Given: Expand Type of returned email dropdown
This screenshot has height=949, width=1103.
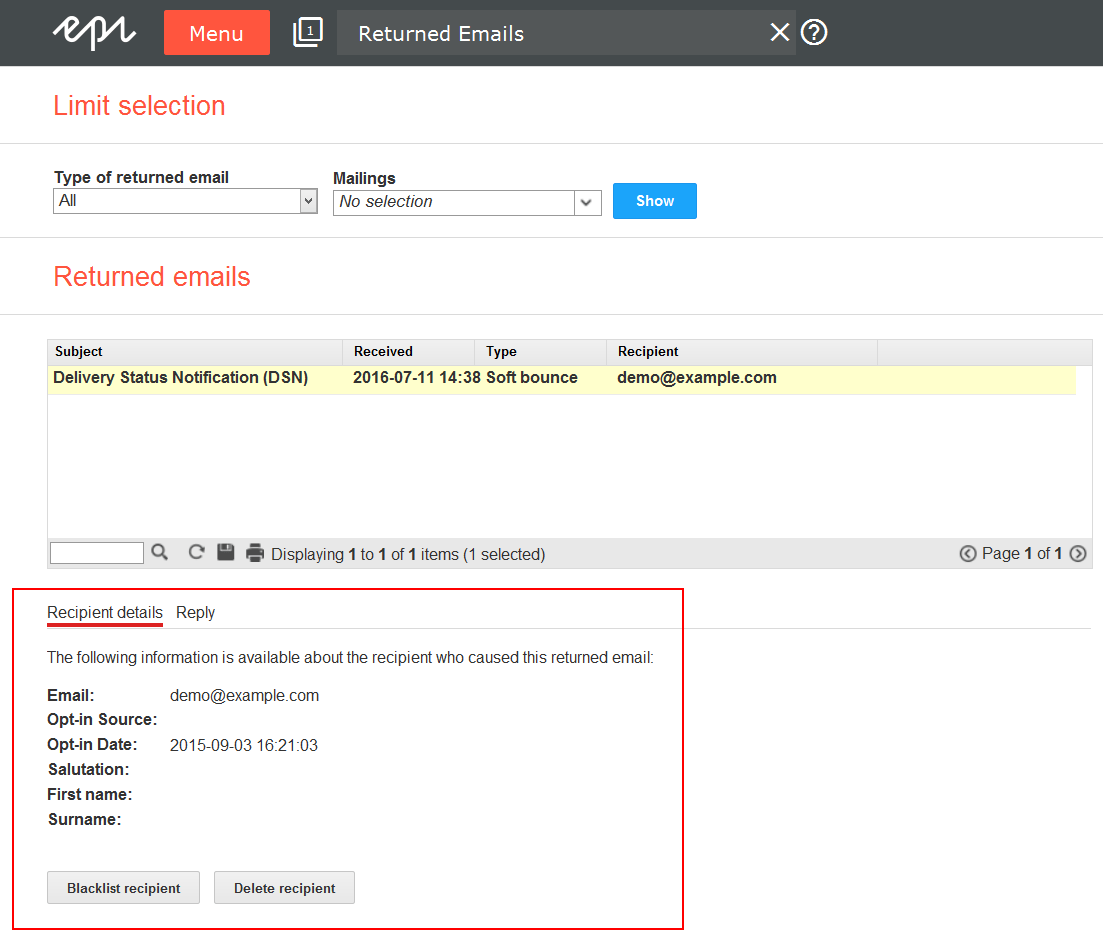Looking at the screenshot, I should point(308,201).
